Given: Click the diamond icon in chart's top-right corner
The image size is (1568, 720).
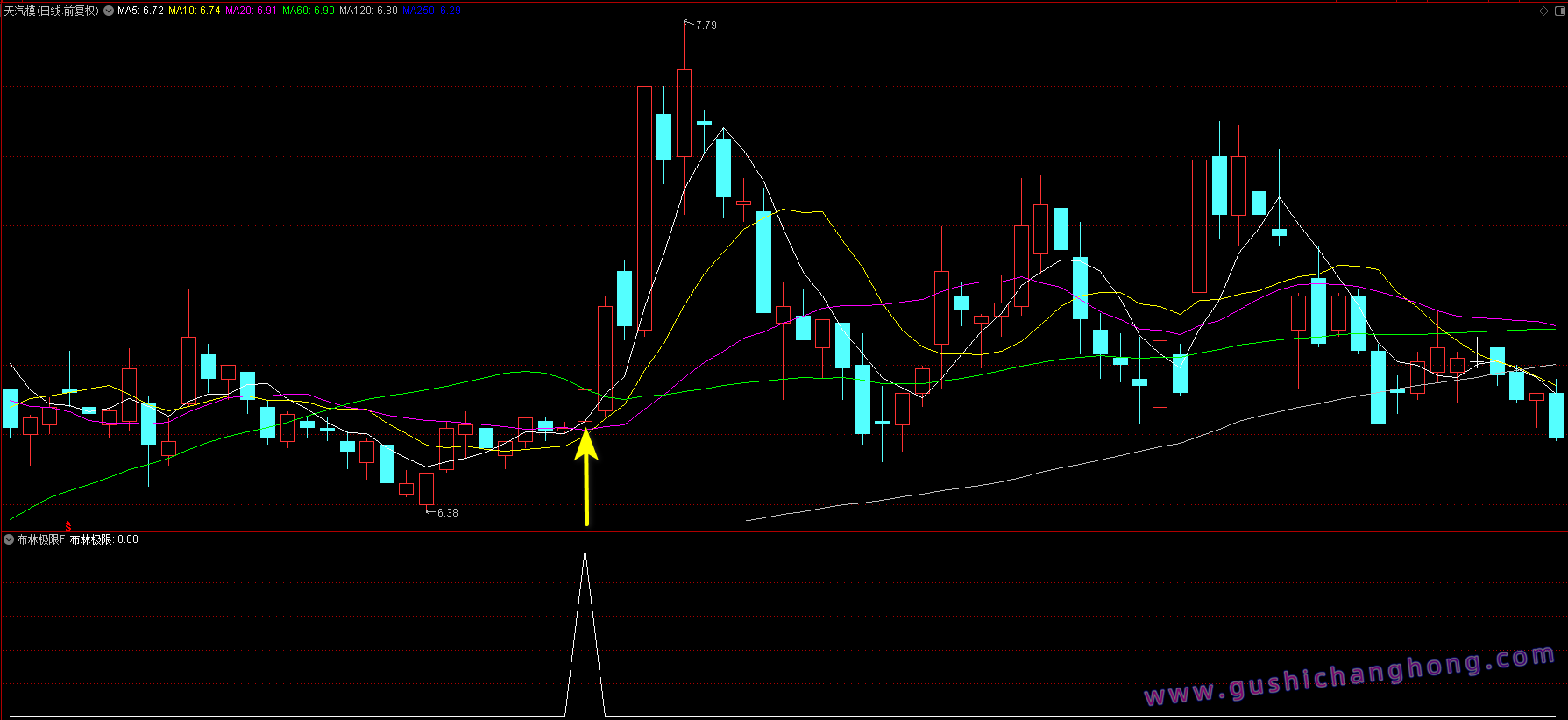Looking at the screenshot, I should pyautogui.click(x=1543, y=11).
